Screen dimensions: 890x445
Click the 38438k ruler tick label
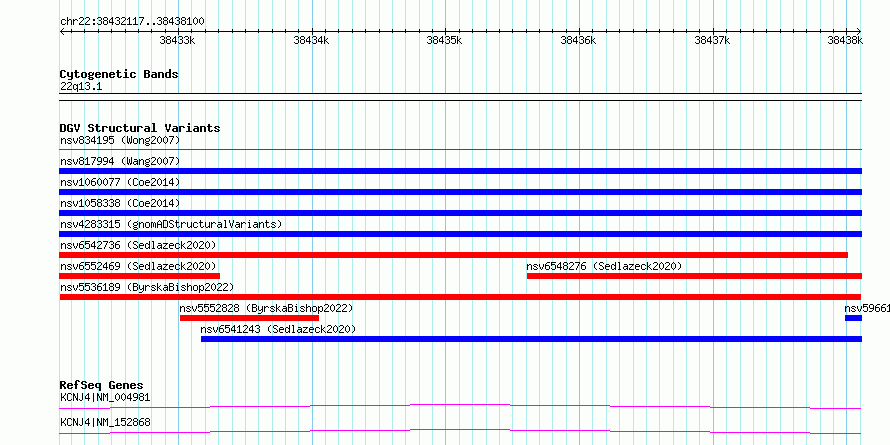[845, 40]
